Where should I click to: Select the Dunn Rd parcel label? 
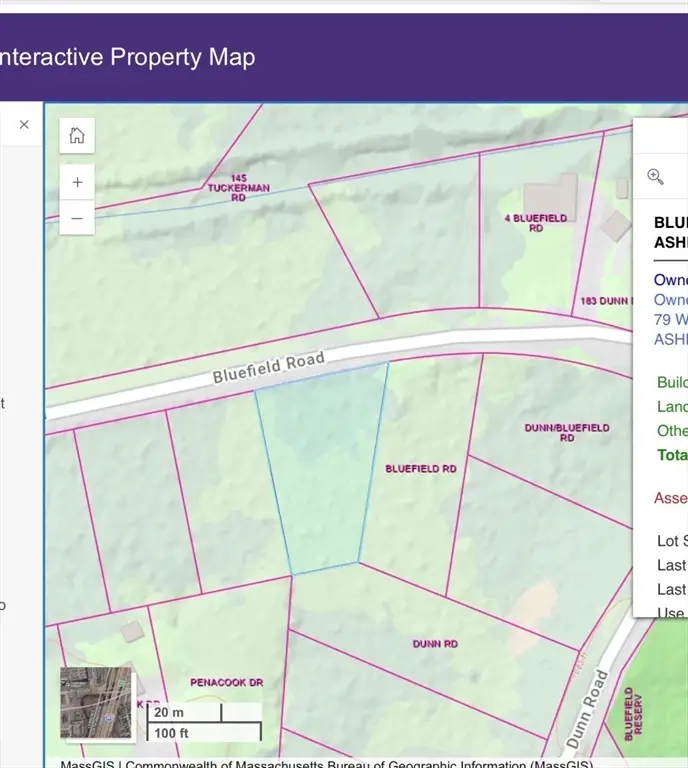click(435, 644)
